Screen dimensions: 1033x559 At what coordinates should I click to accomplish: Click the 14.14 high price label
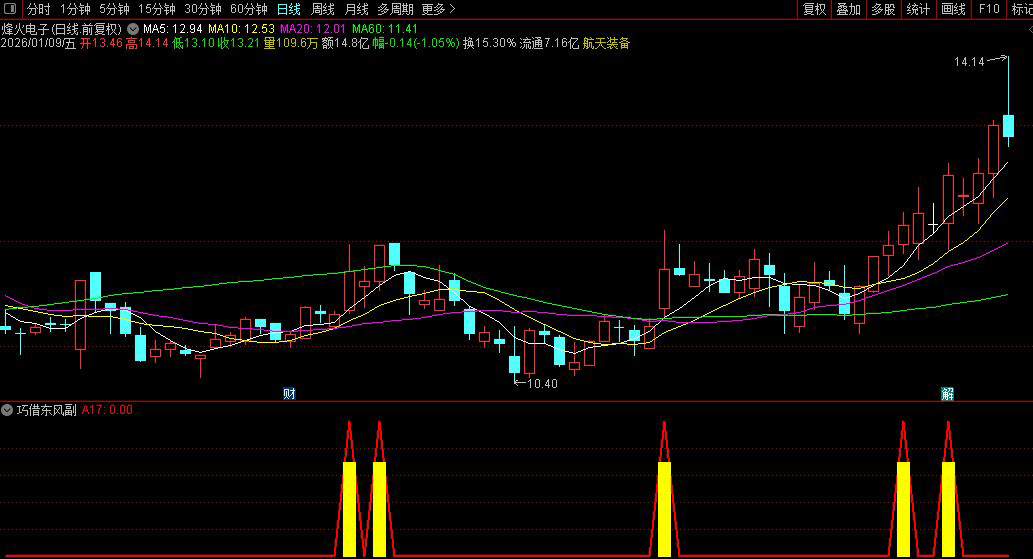pyautogui.click(x=969, y=62)
